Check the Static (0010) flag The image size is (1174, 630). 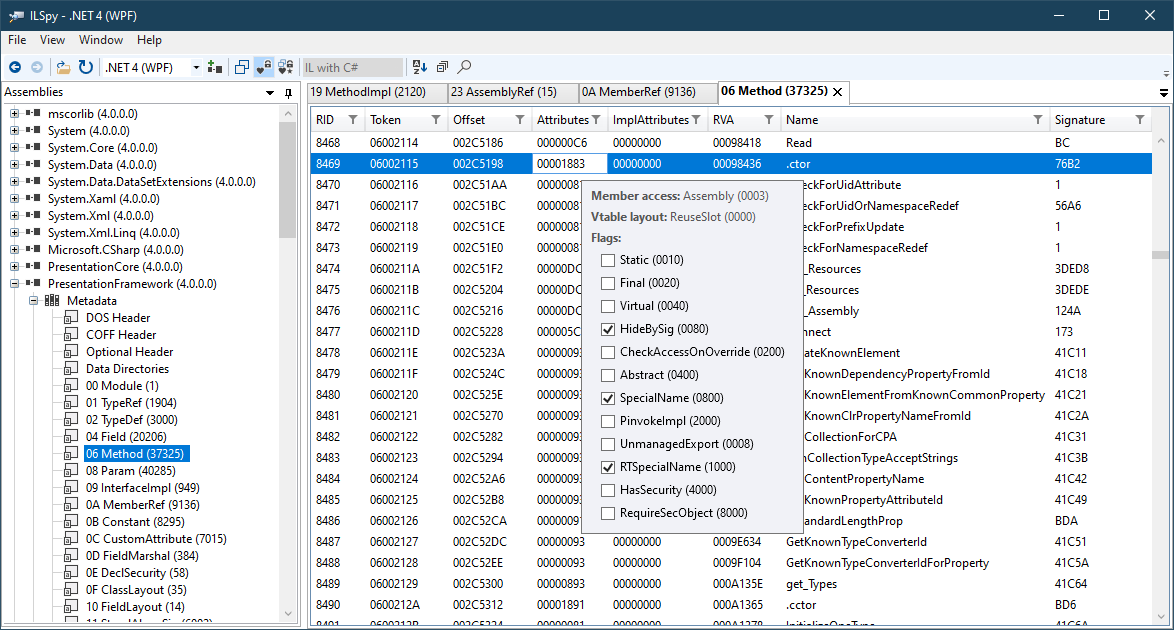608,260
